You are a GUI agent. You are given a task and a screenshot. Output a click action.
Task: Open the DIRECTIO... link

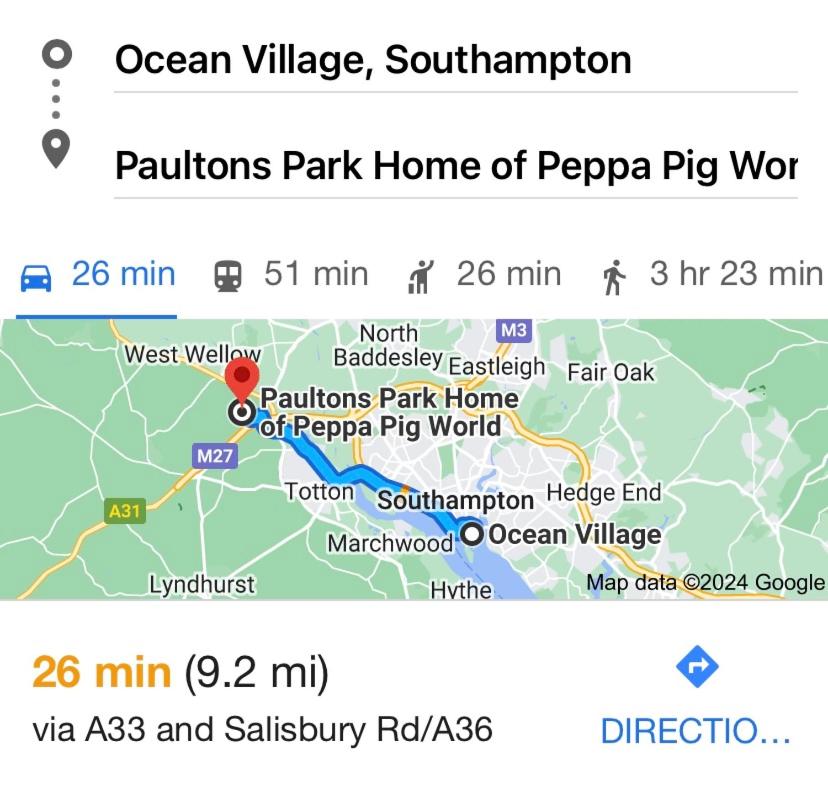point(695,731)
